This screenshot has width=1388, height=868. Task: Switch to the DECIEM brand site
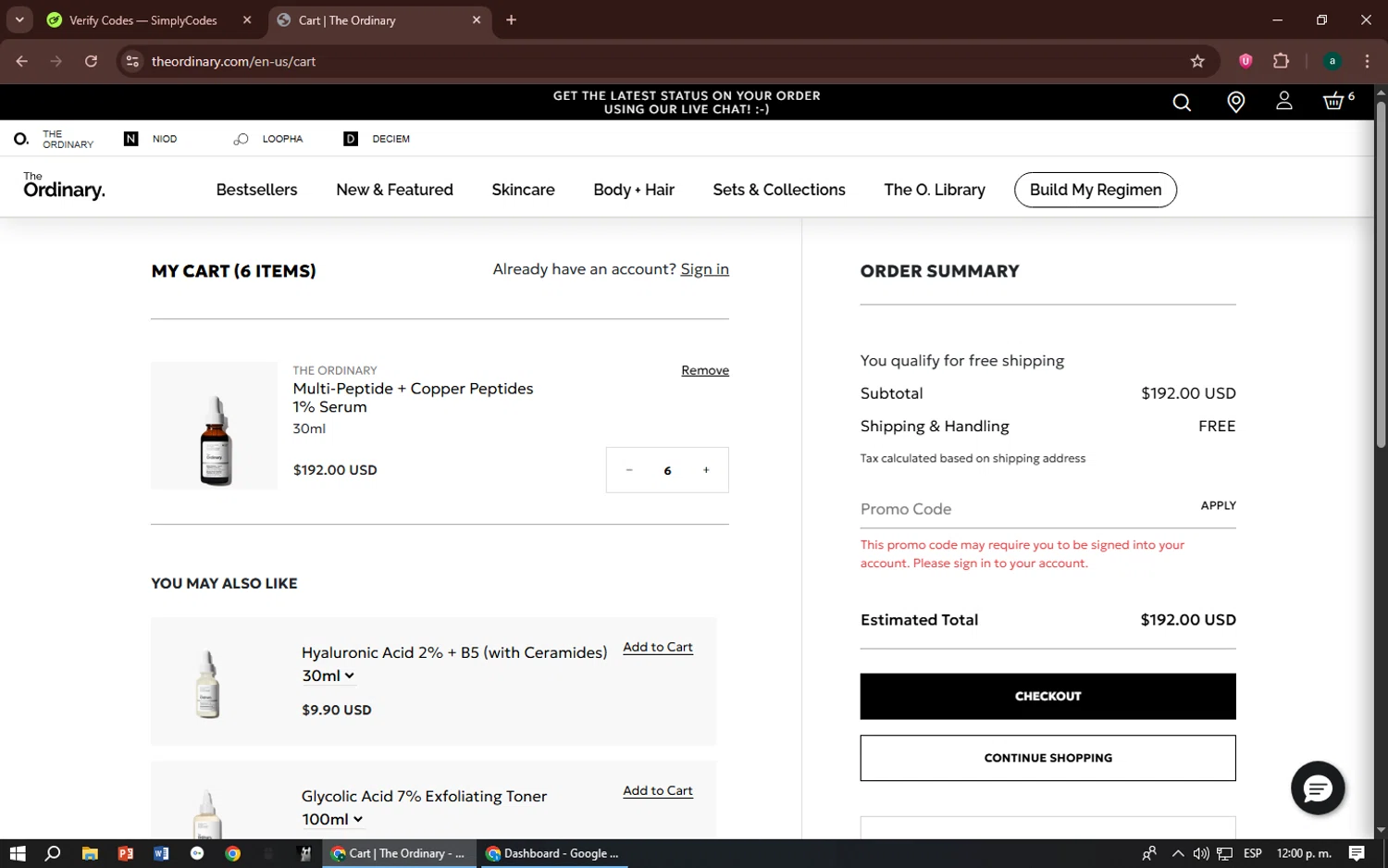pyautogui.click(x=377, y=139)
